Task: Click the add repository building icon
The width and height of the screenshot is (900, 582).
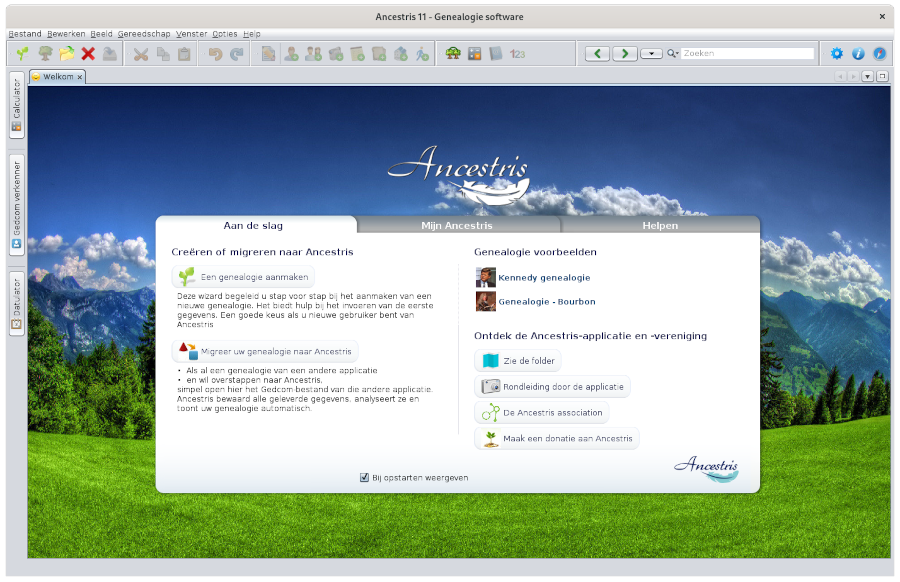Action: pyautogui.click(x=401, y=54)
